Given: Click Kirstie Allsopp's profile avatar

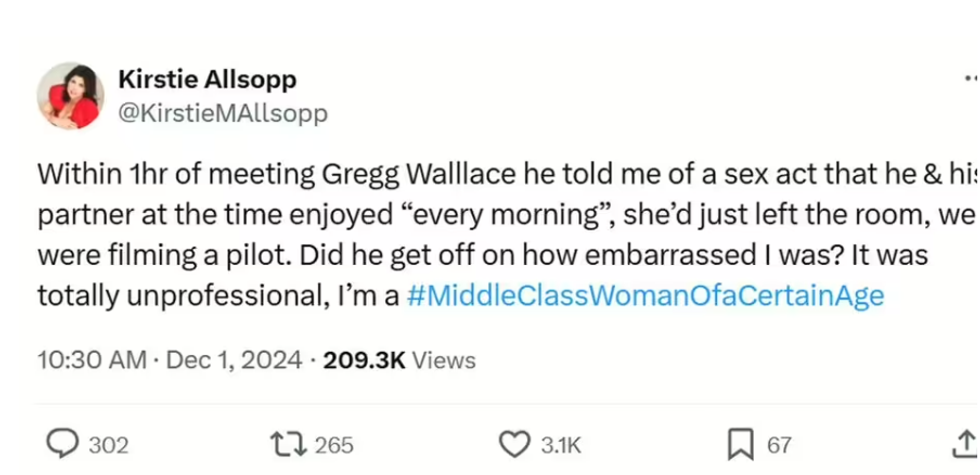Looking at the screenshot, I should point(70,96).
